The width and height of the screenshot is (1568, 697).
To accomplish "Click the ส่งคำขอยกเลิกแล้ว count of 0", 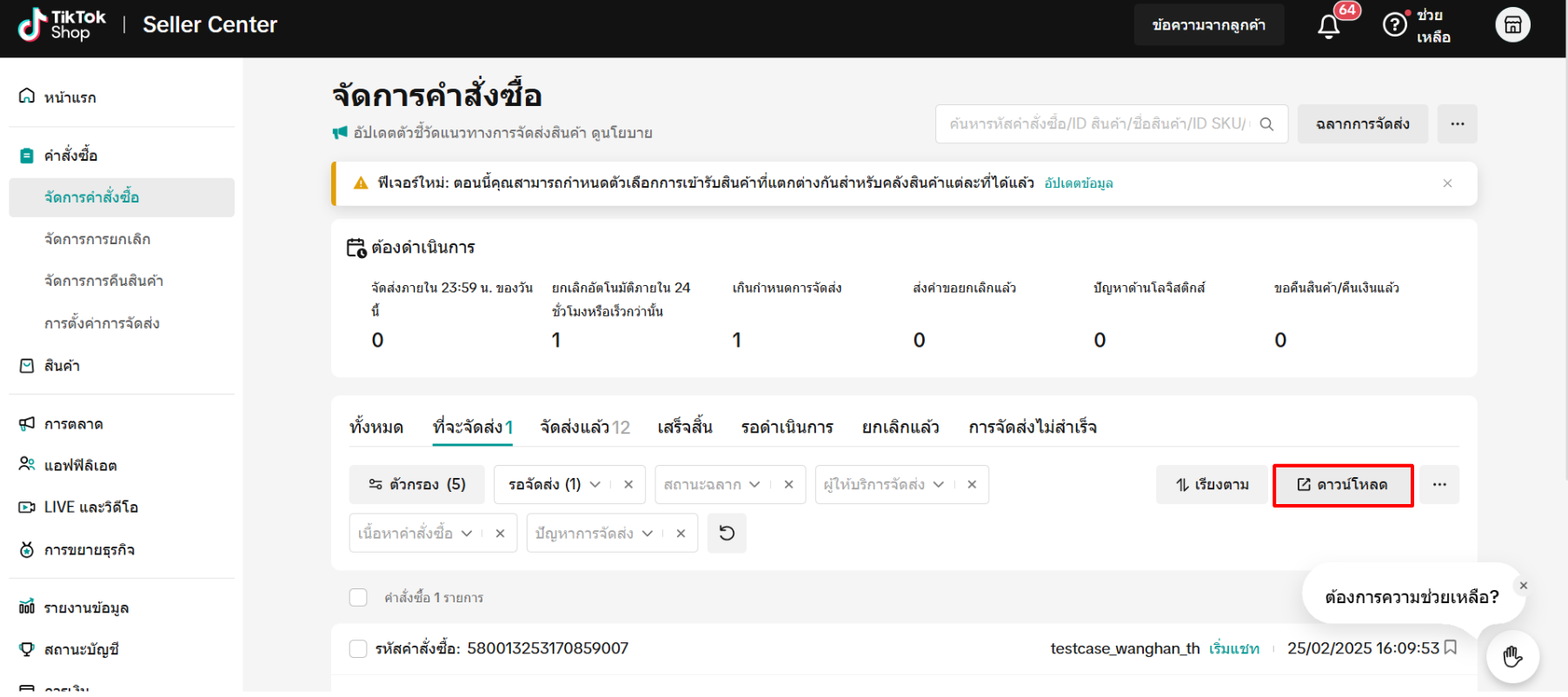I will point(920,340).
